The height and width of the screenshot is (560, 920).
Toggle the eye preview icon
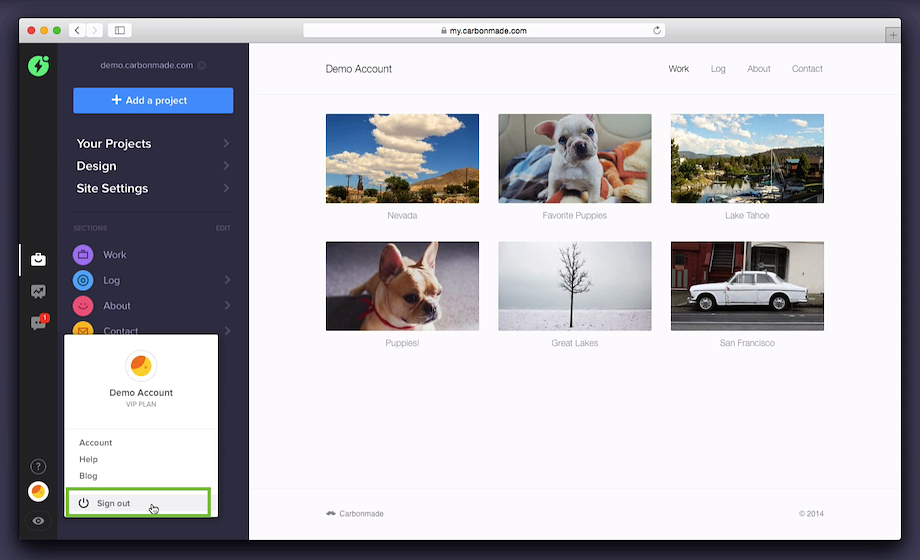coord(38,521)
